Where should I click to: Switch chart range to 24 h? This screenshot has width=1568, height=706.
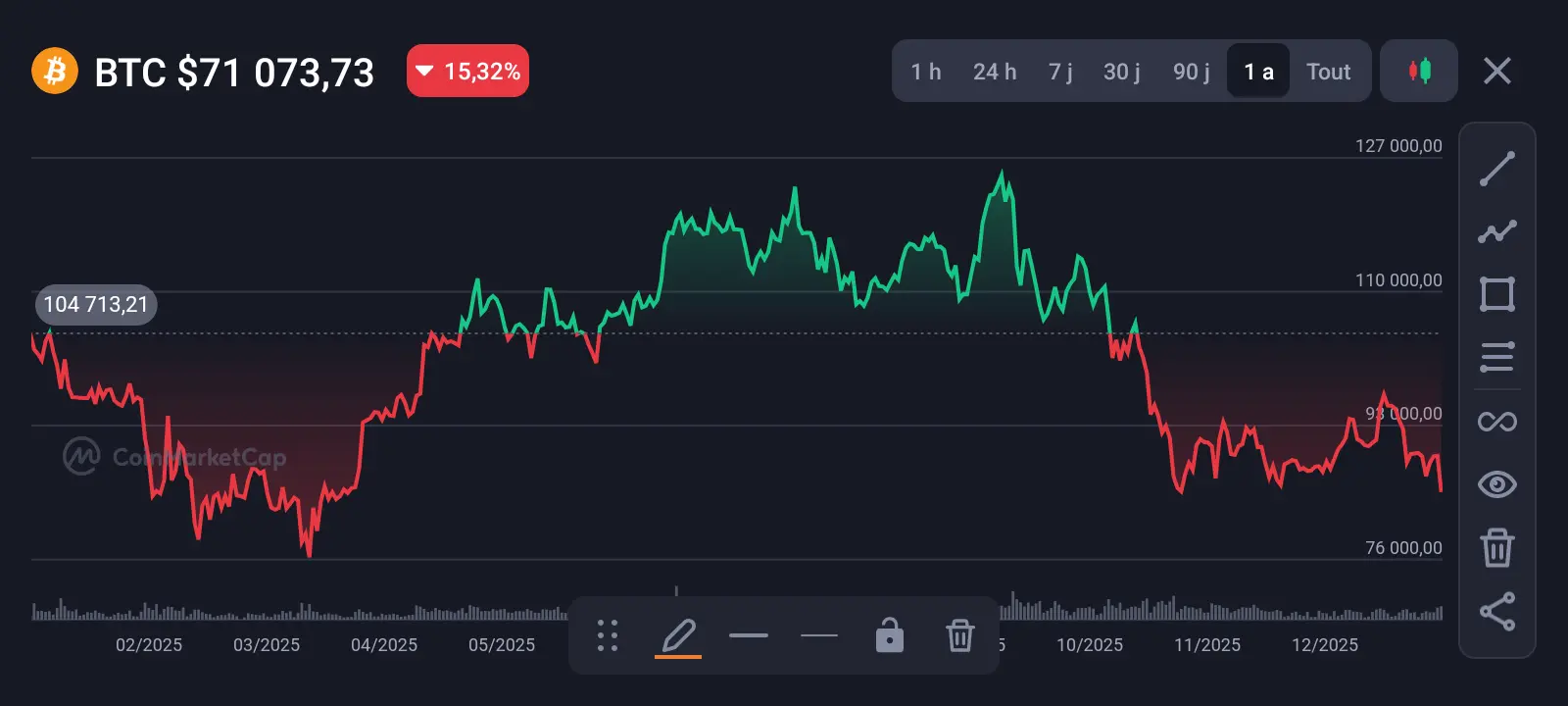coord(995,72)
